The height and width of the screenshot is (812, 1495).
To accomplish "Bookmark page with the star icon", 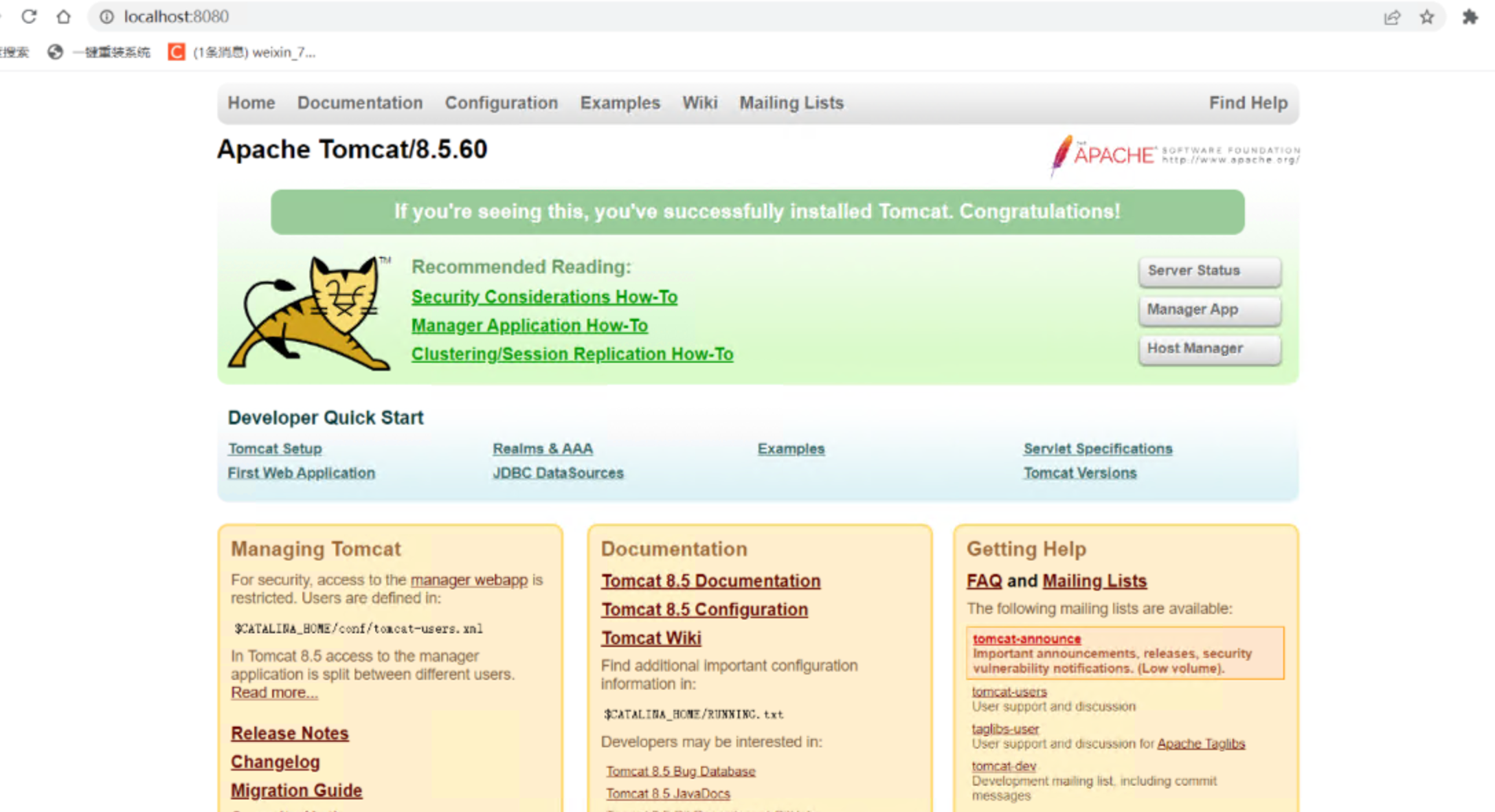I will tap(1427, 17).
